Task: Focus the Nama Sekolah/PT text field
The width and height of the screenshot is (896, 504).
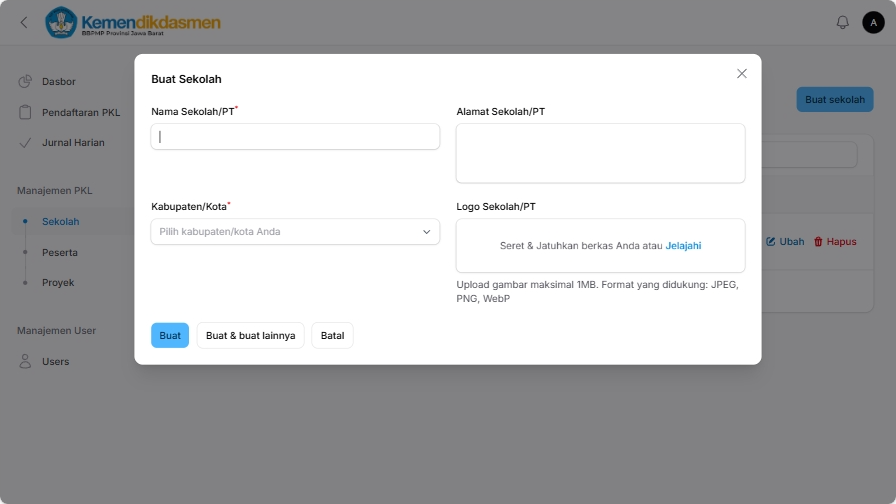Action: (x=295, y=137)
